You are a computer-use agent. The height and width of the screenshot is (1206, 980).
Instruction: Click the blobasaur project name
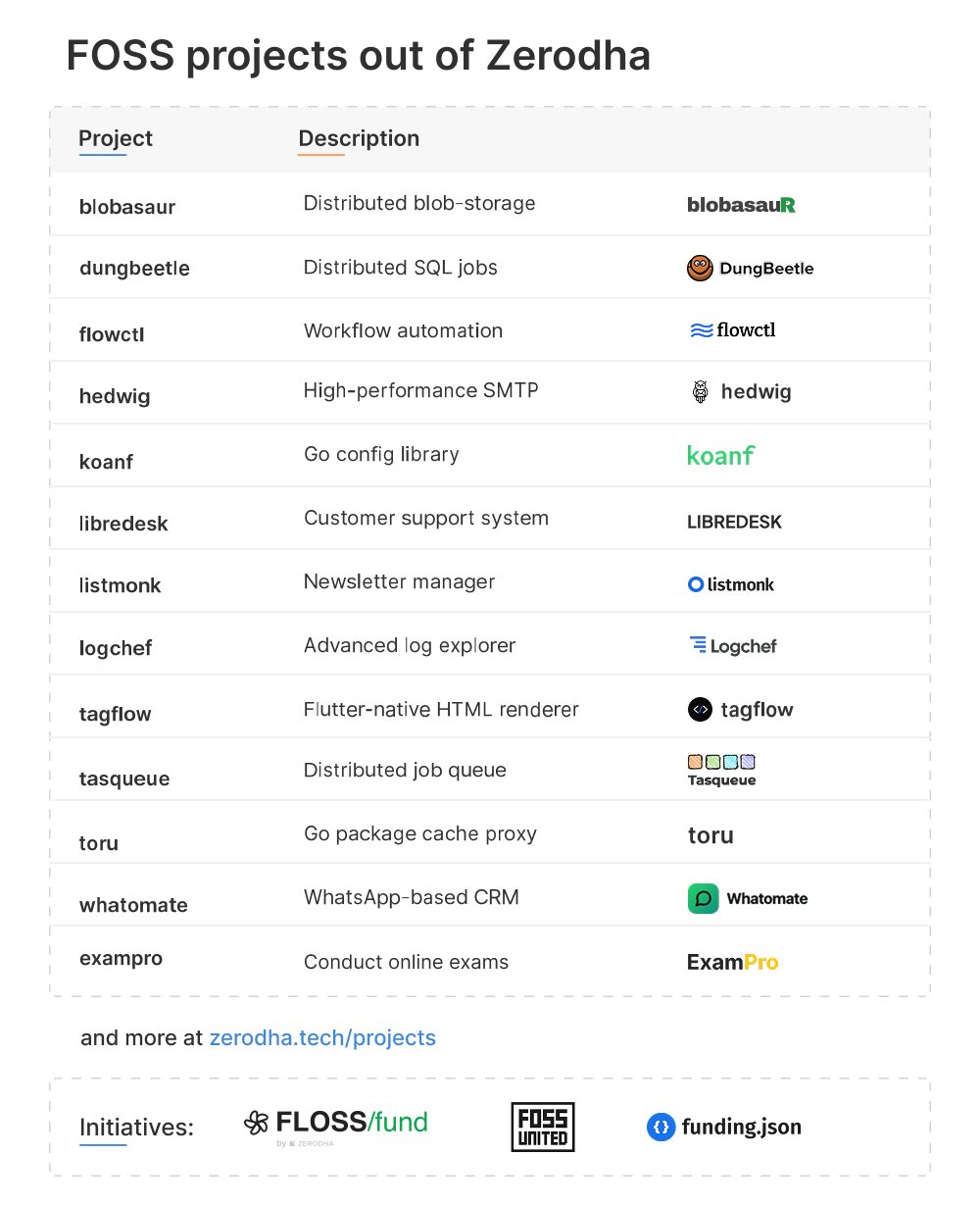127,207
